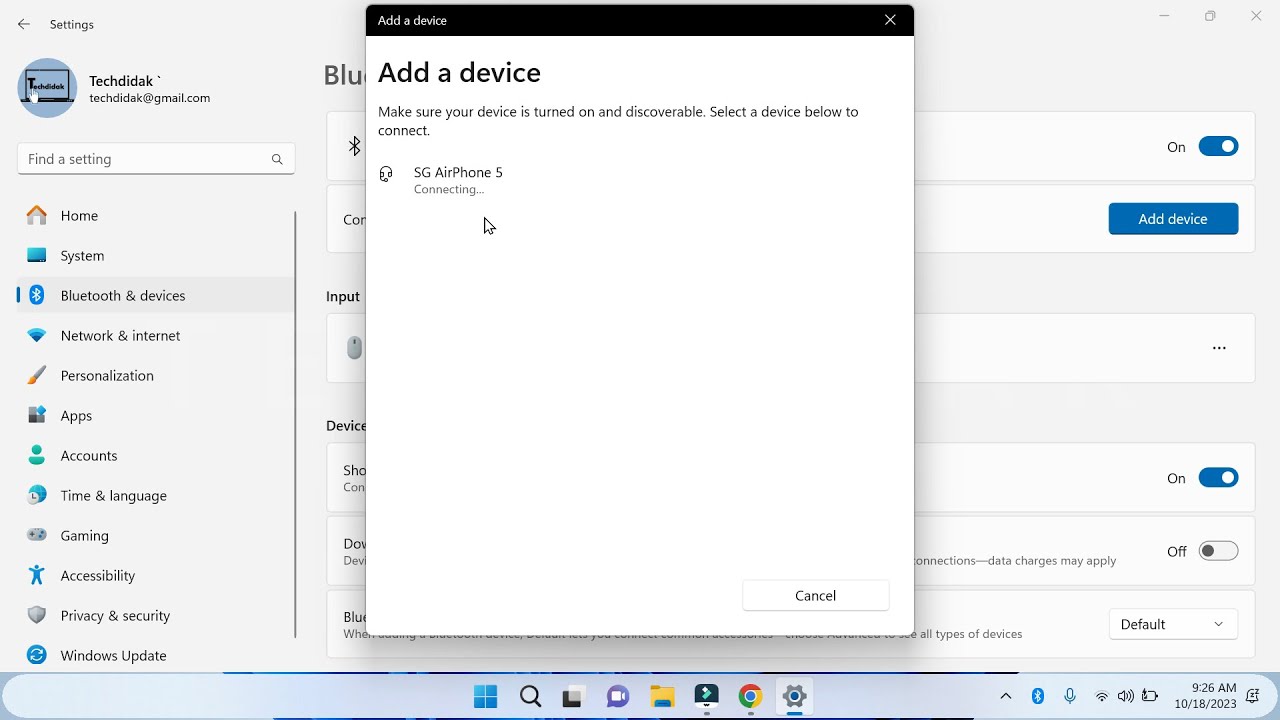
Task: Open Accounts settings
Action: 156,456
